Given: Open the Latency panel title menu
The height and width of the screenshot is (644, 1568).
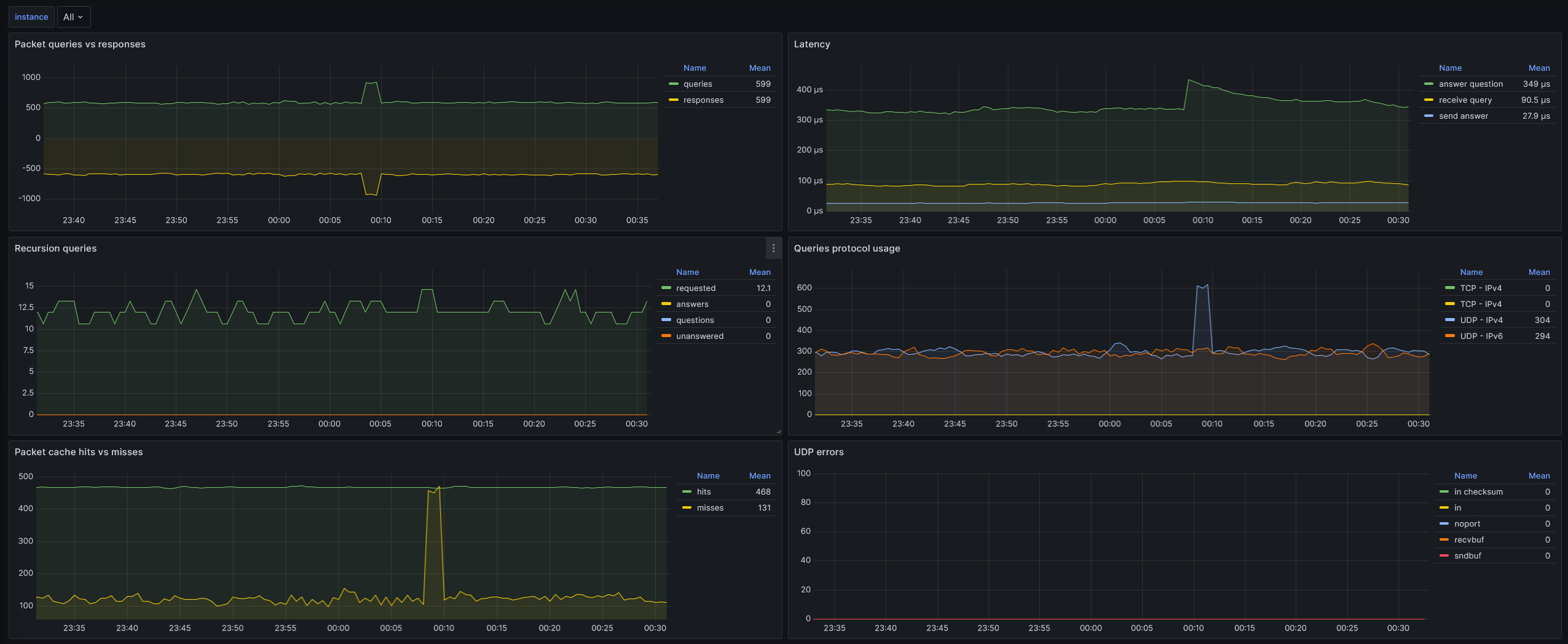Looking at the screenshot, I should (x=811, y=44).
